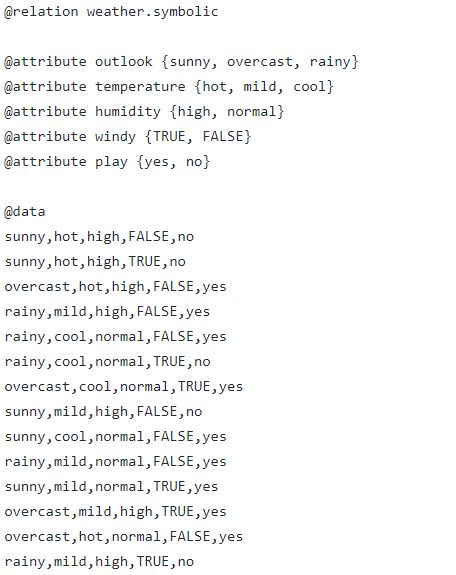Click the windy attribute name
The width and height of the screenshot is (456, 575).
click(115, 137)
